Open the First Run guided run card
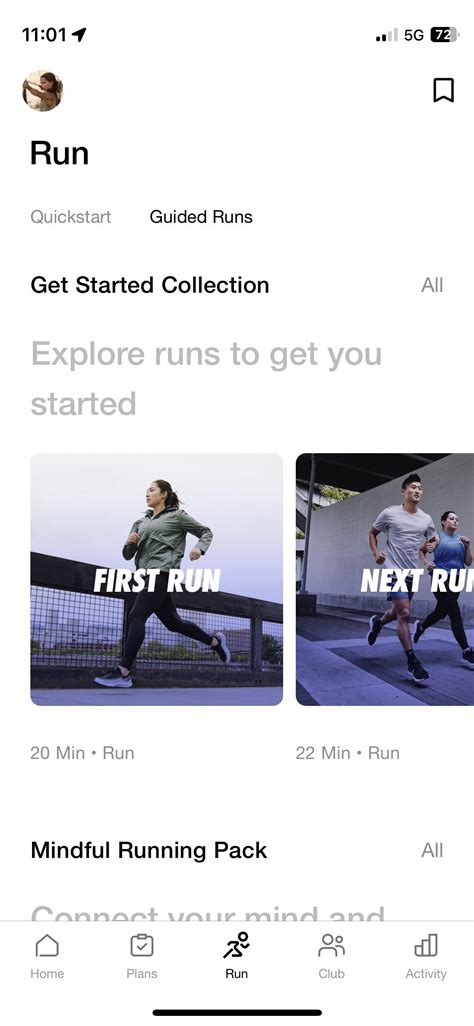This screenshot has width=474, height=1026. tap(156, 579)
